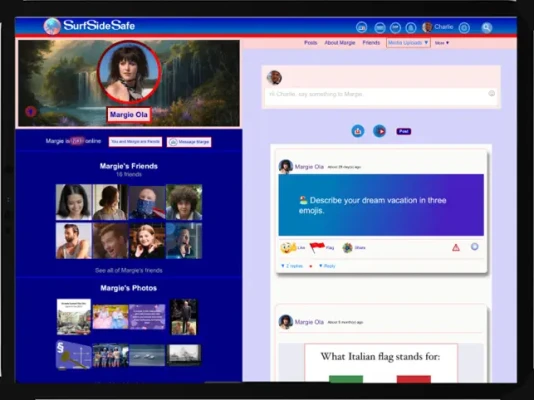Click the Charlie username in the header

[x=444, y=27]
